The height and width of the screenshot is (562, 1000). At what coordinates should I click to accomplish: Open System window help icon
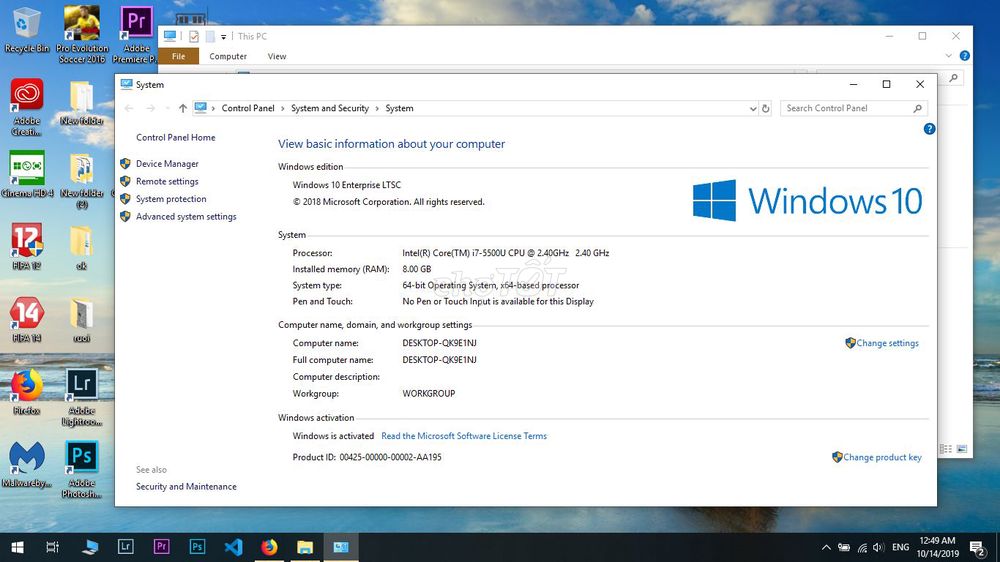tap(929, 129)
